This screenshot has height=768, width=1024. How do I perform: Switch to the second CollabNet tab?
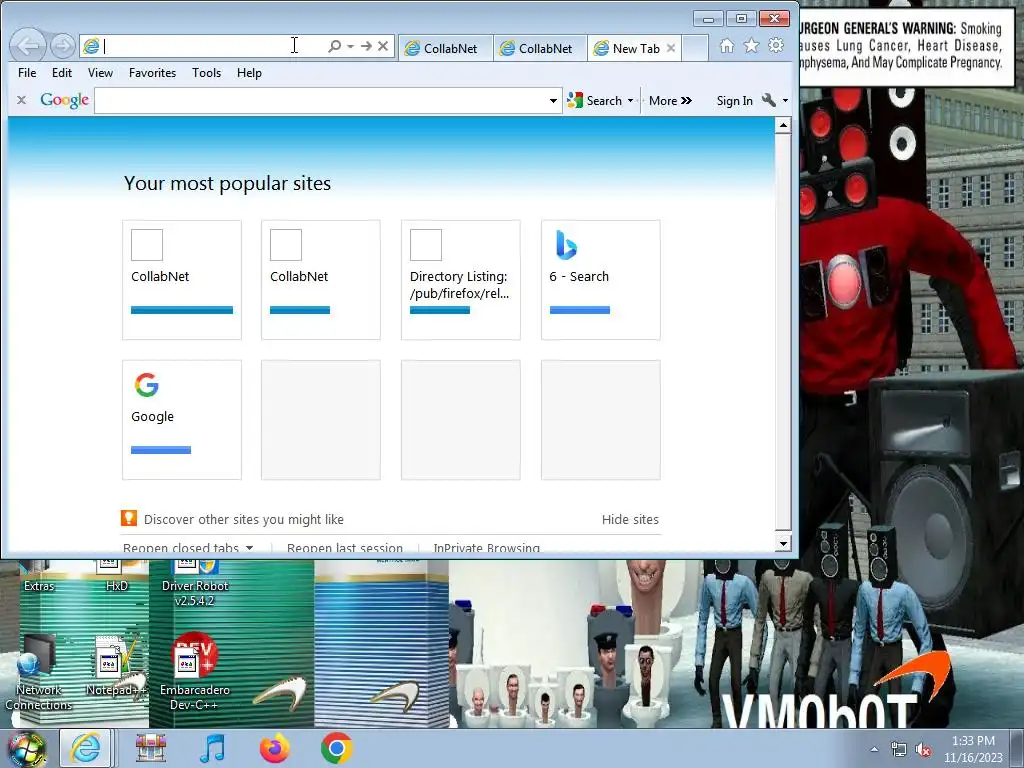pyautogui.click(x=539, y=48)
